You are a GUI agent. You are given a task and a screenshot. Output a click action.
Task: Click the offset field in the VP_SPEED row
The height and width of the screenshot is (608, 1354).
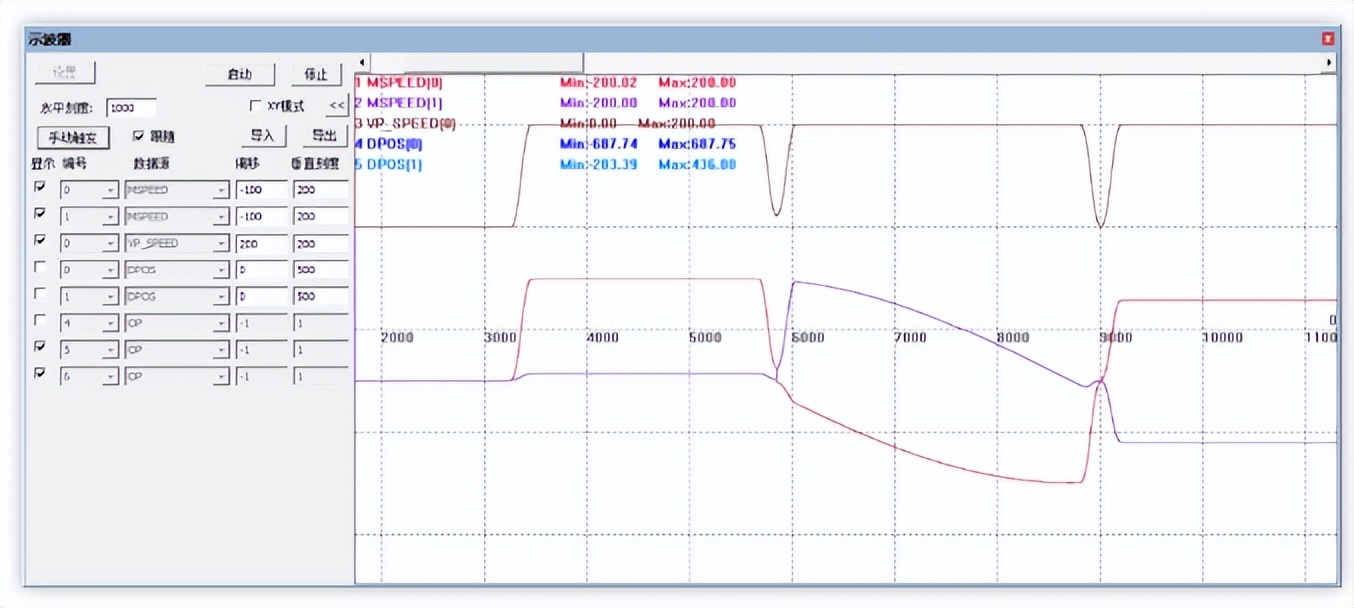pyautogui.click(x=261, y=244)
